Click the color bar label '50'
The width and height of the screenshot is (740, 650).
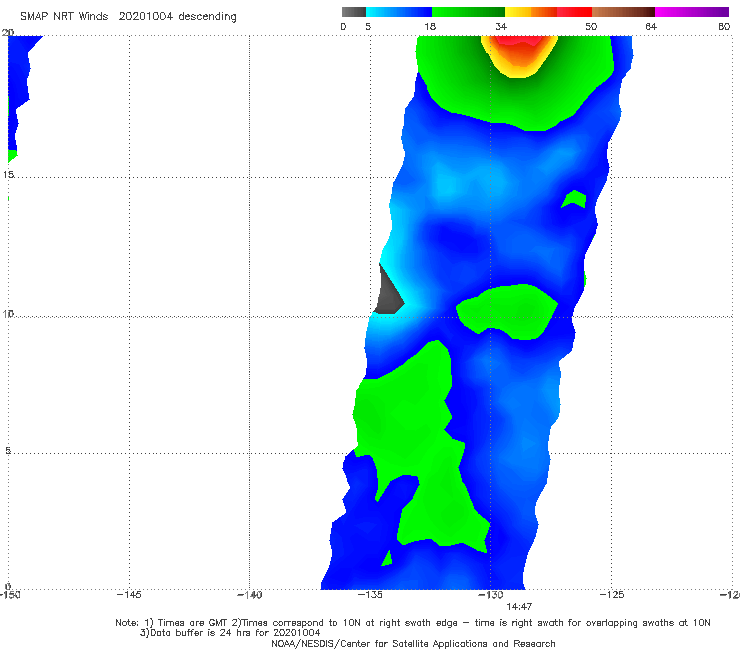tap(591, 27)
